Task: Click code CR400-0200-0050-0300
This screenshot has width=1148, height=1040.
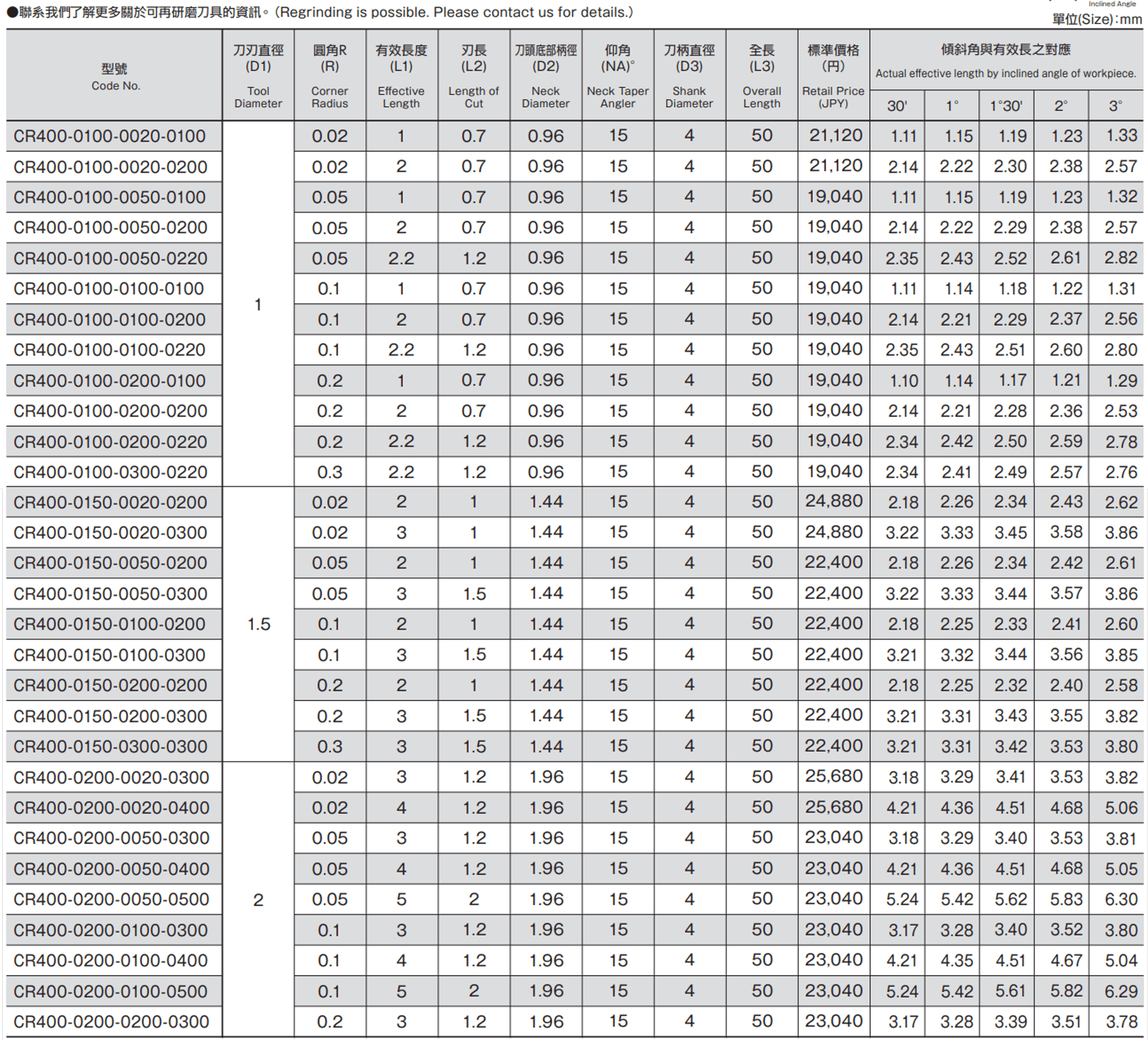Action: coord(111,838)
